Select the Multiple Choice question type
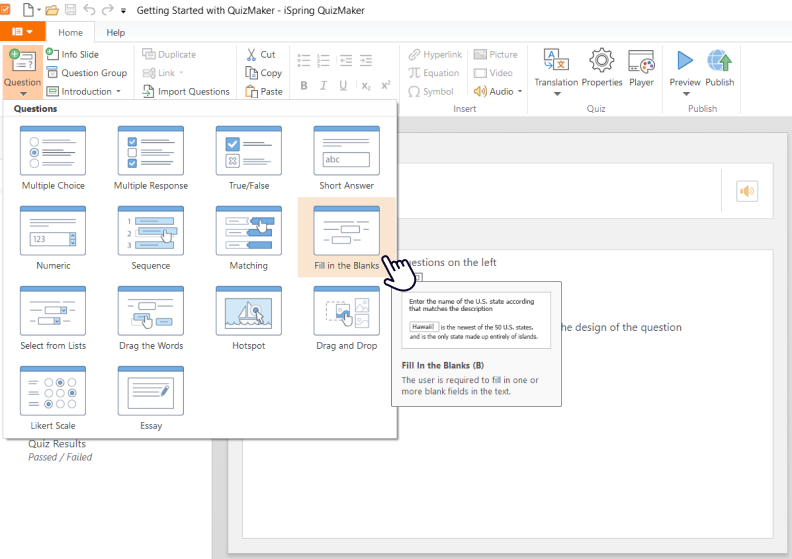The image size is (792, 559). pos(53,159)
